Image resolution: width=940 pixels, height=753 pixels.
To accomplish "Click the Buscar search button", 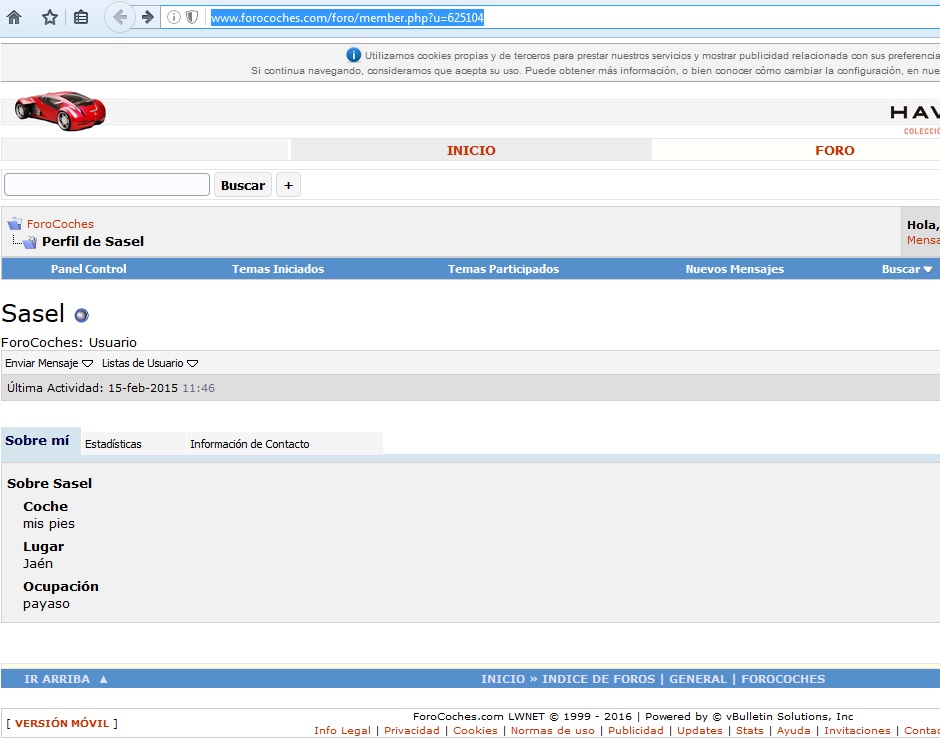I will [243, 185].
